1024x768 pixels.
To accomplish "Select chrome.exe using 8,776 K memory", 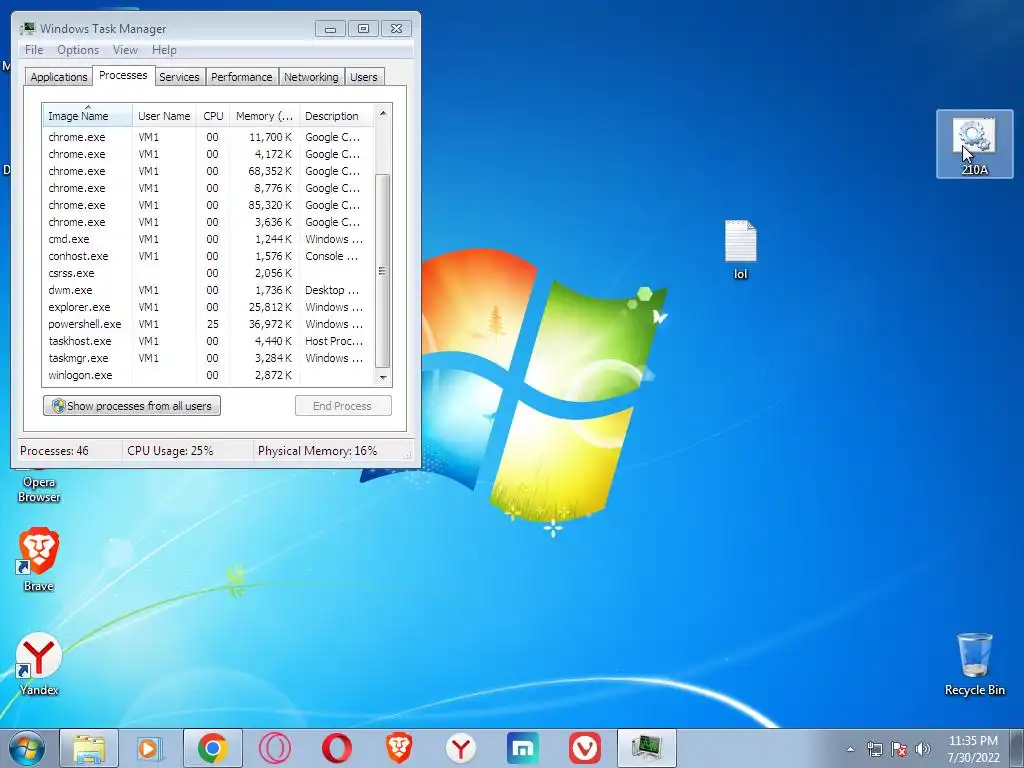I will (x=208, y=188).
